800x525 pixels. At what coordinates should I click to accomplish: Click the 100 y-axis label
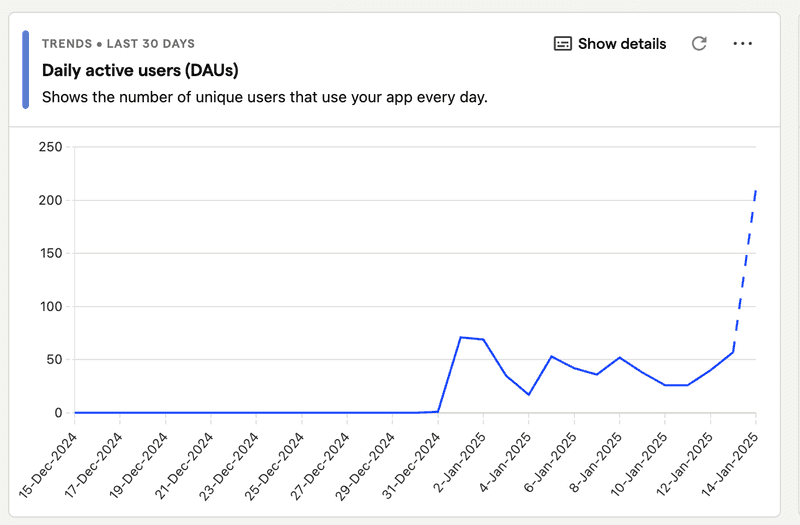point(49,306)
